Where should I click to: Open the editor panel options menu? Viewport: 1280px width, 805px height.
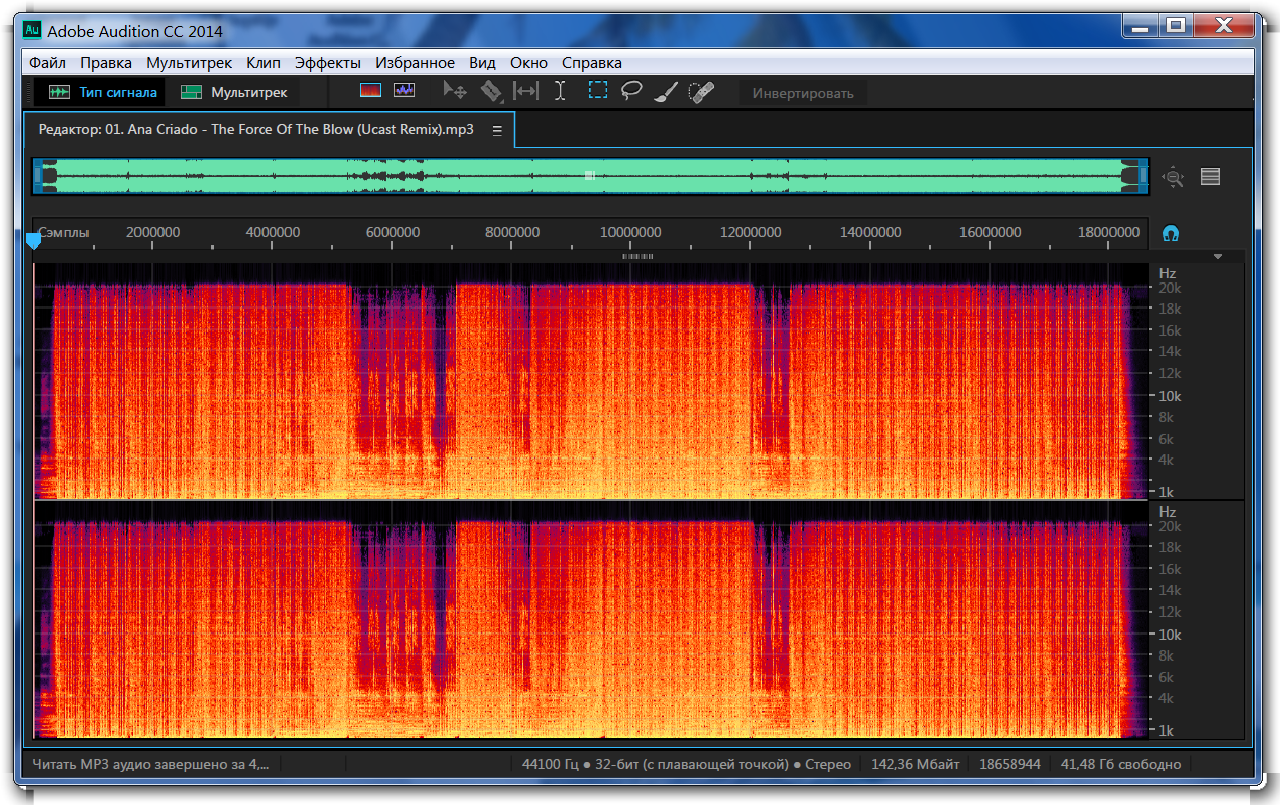point(497,130)
